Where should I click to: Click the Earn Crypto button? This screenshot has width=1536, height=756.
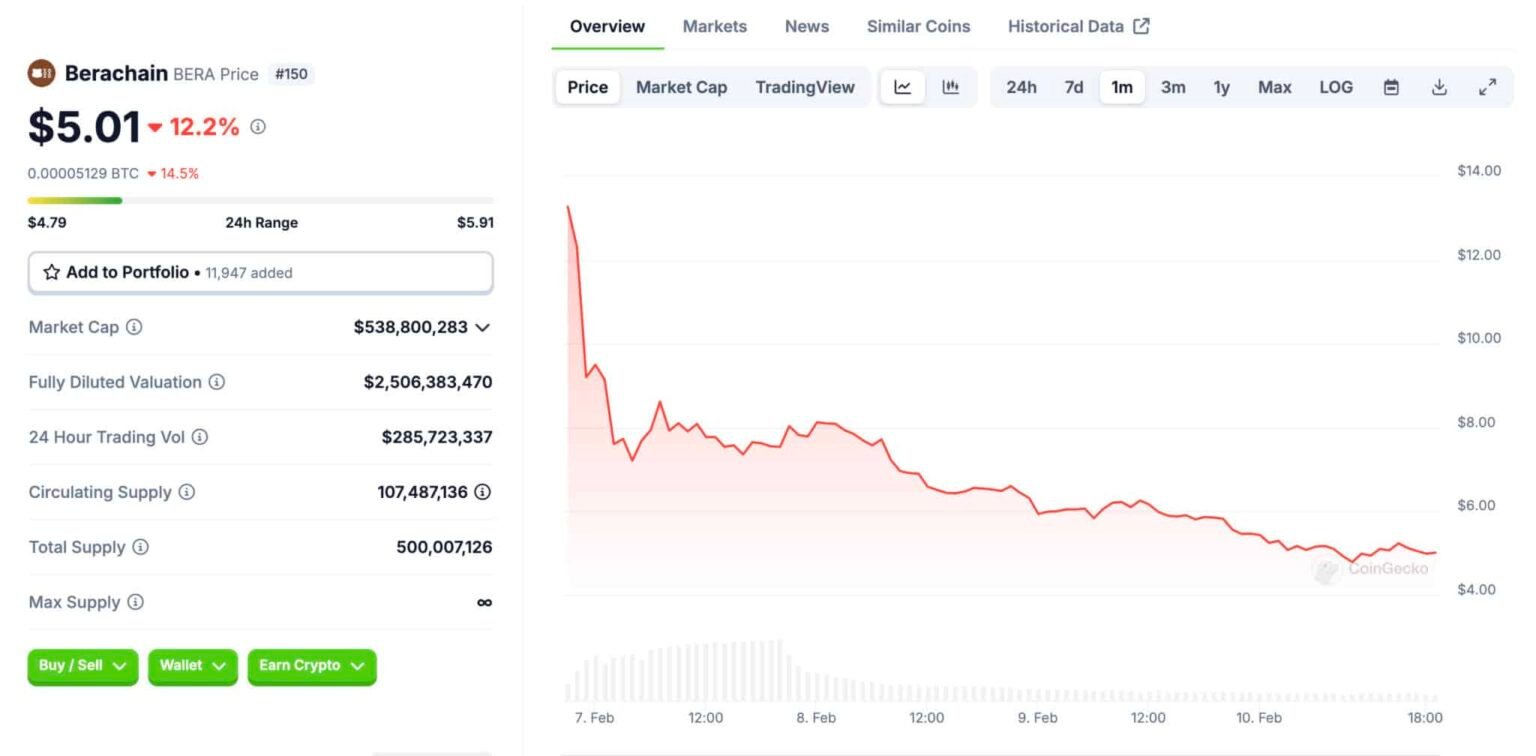click(311, 666)
